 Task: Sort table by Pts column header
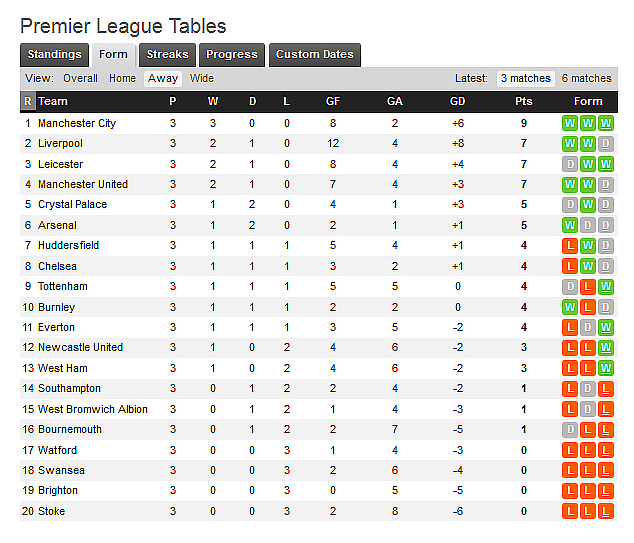tap(523, 101)
